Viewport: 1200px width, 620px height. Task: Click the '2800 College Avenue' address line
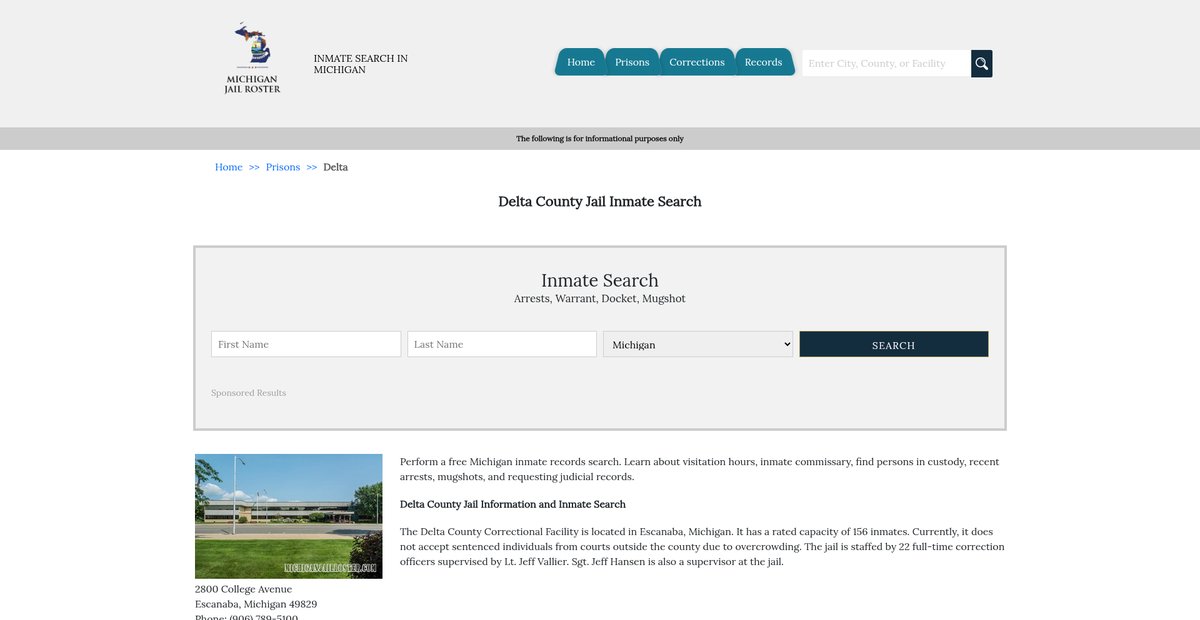tap(244, 589)
